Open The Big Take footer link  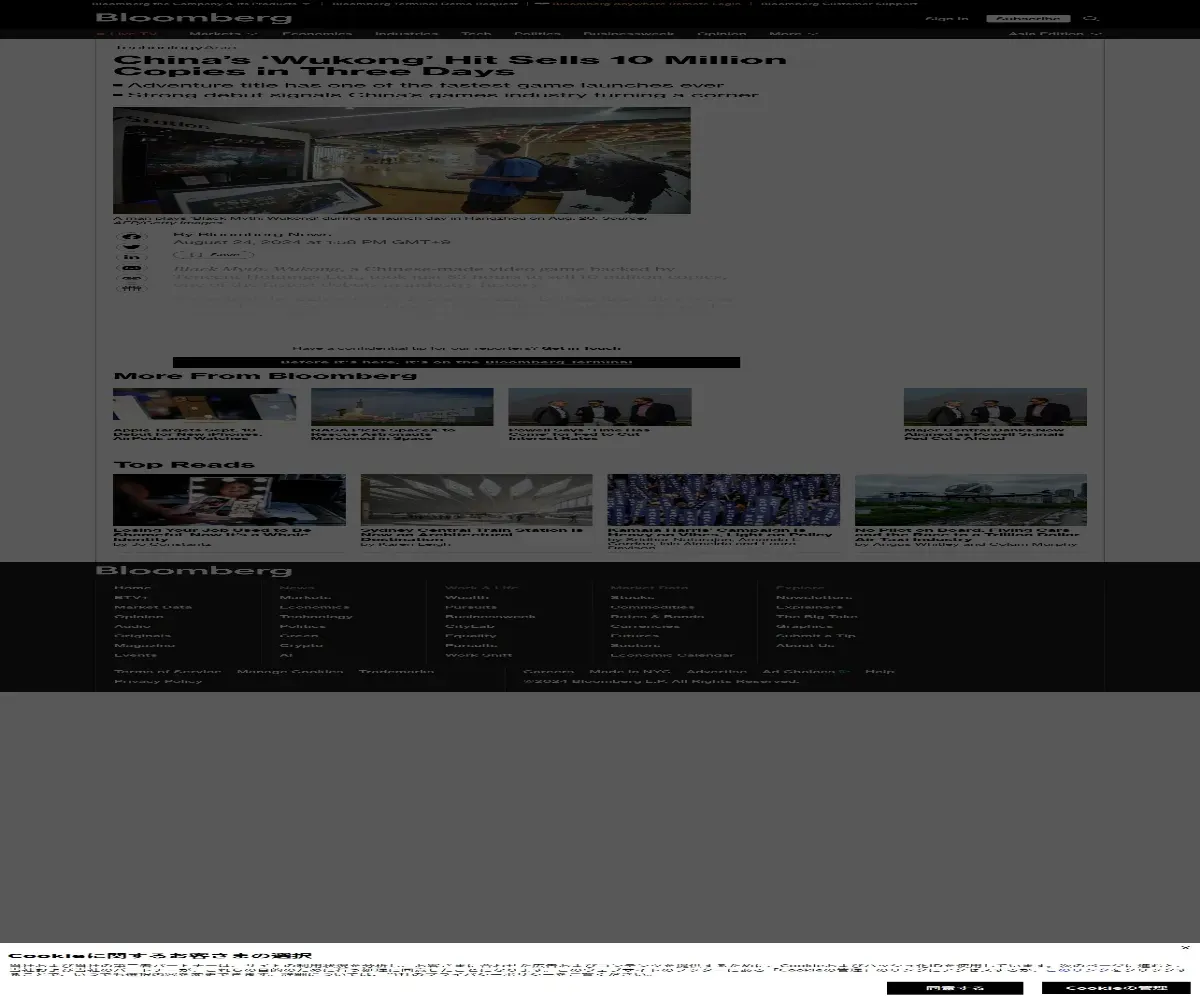(817, 617)
